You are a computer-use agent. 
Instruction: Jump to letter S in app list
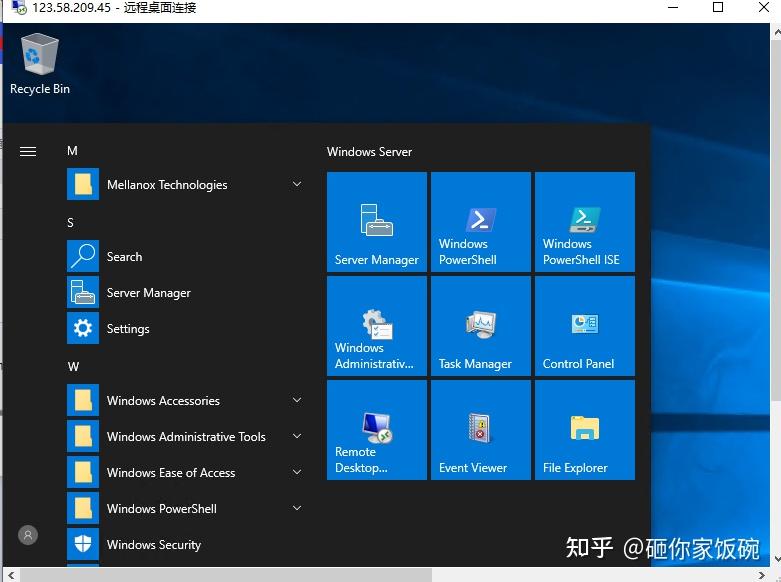click(70, 223)
